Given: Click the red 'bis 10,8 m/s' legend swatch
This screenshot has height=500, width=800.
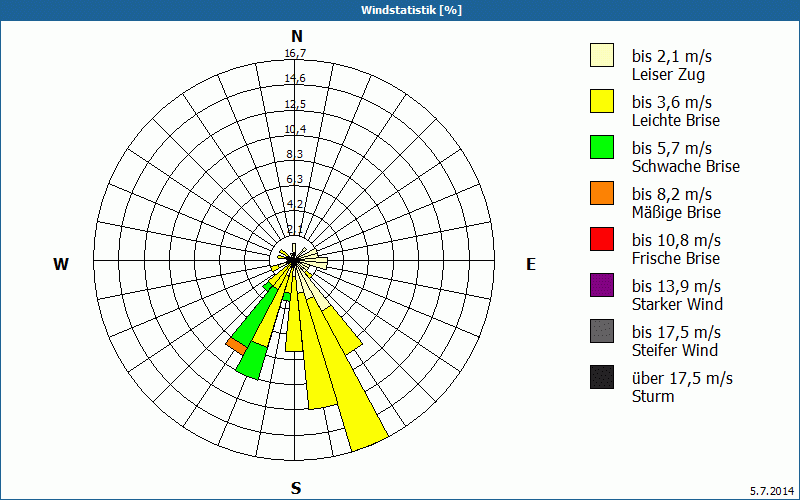Looking at the screenshot, I should 602,239.
